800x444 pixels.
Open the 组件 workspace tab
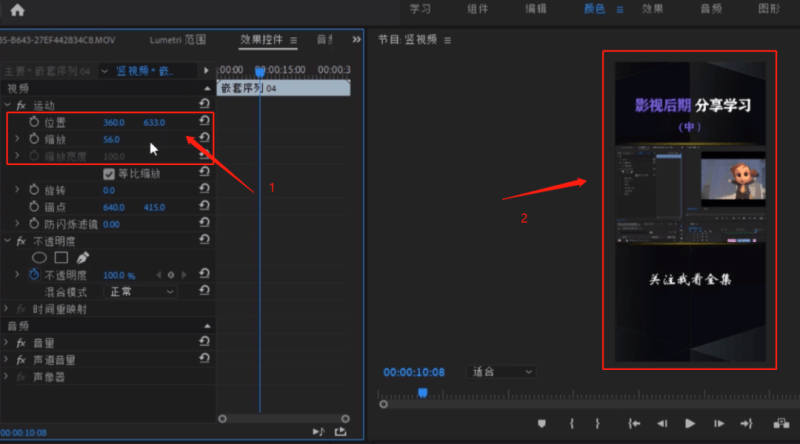tap(478, 9)
